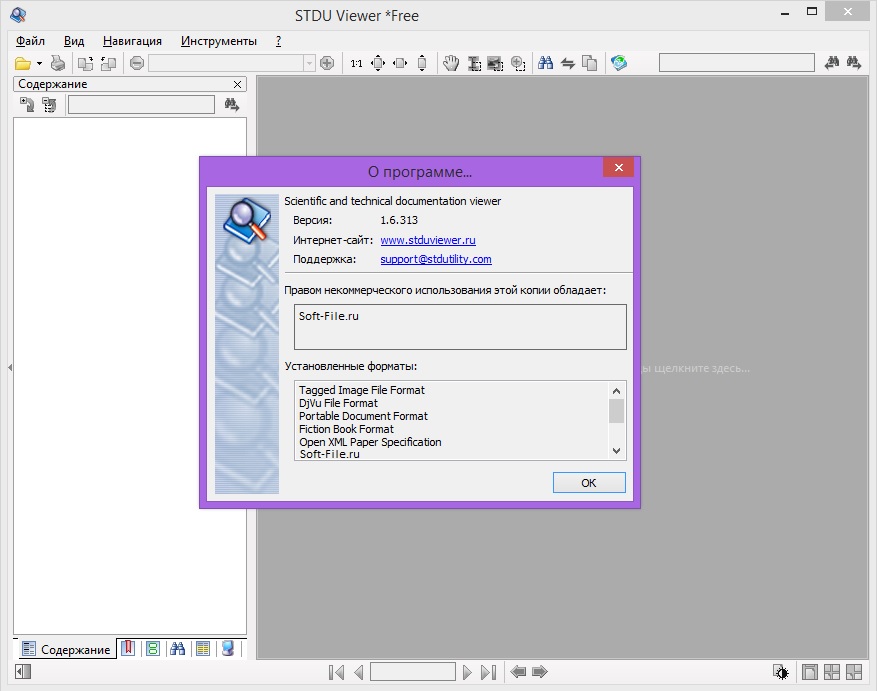Screen dimensions: 878x691
Task: Click the formats list scrollbar thumb
Action: coord(617,411)
